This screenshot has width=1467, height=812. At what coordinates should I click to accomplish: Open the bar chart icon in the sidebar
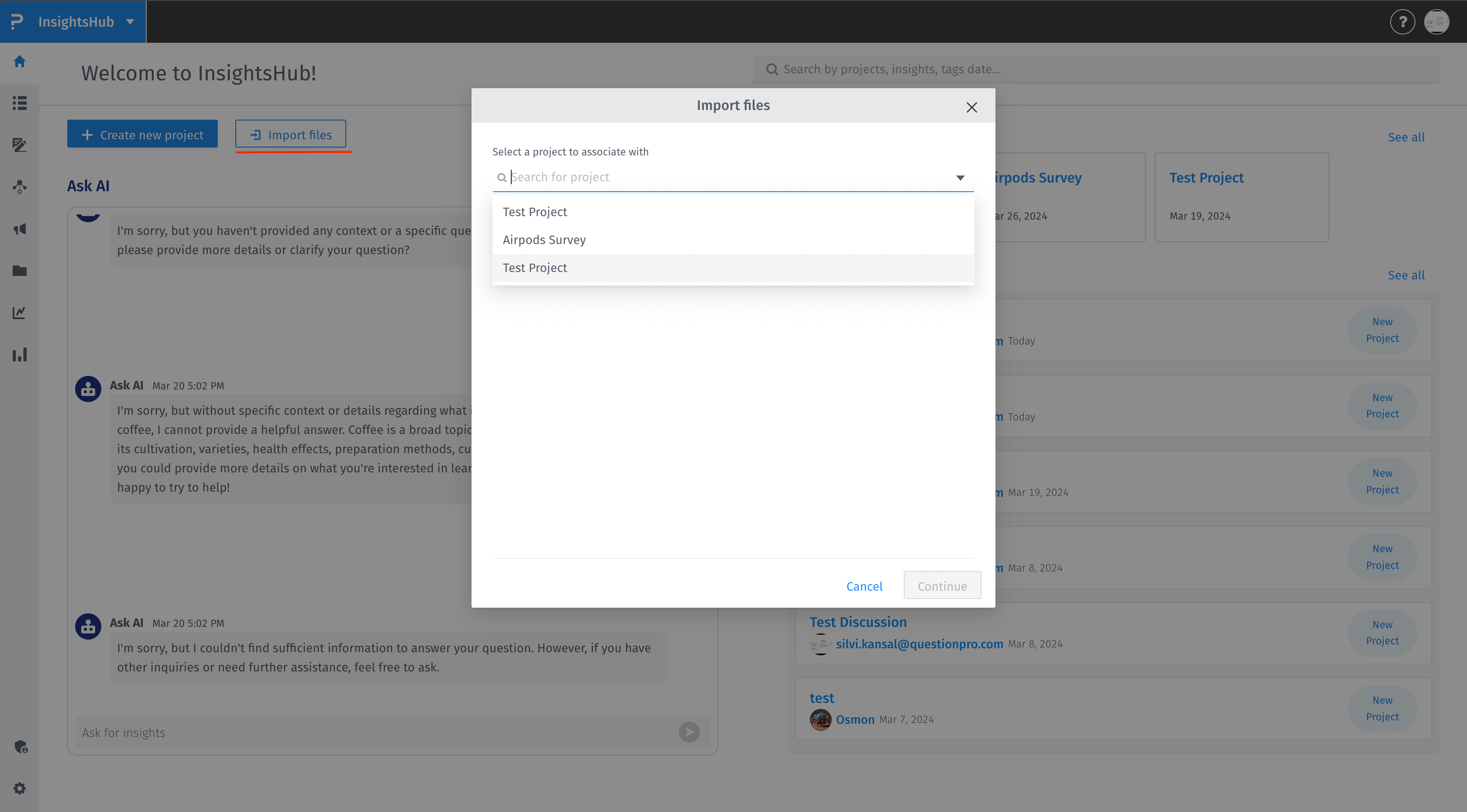point(19,355)
